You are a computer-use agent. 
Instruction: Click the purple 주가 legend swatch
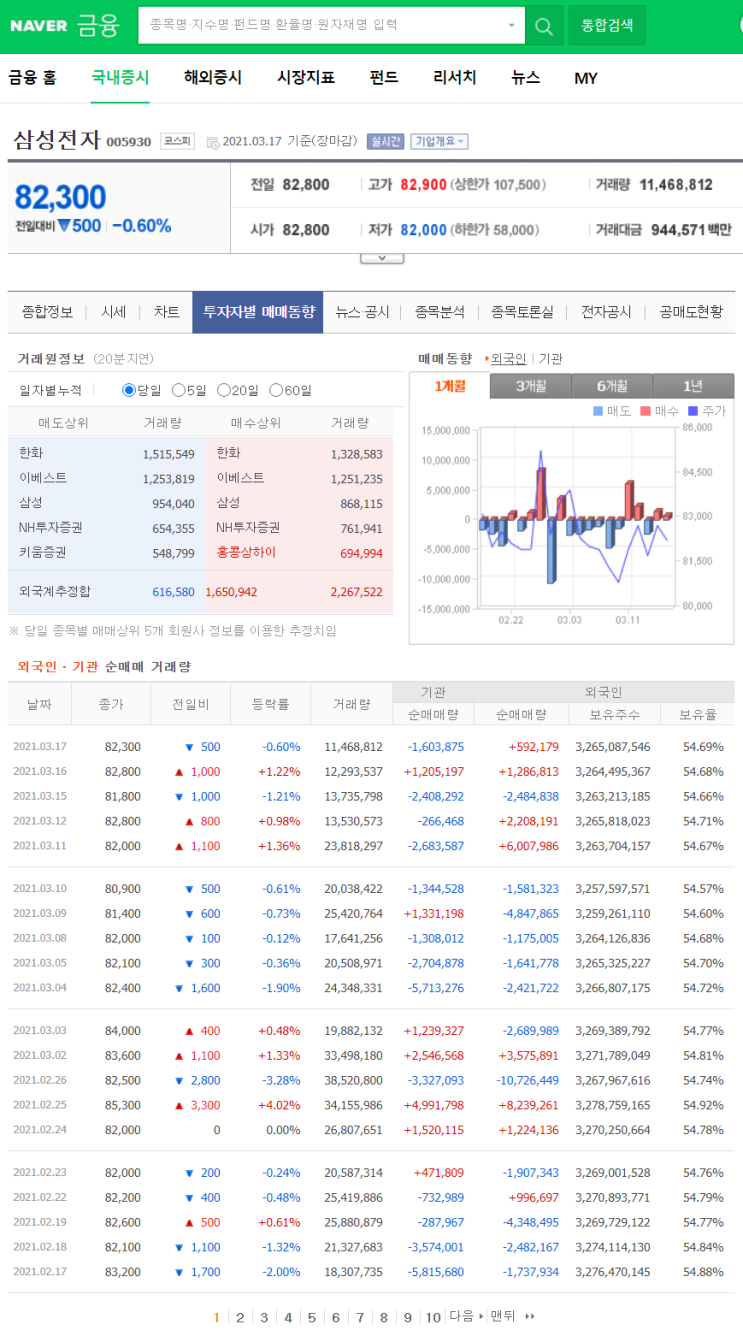[x=694, y=411]
